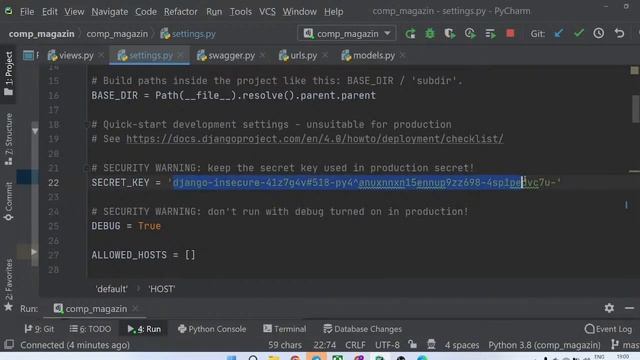640x360 pixels.
Task: Open Python 3.8 interpreter selector
Action: [544, 345]
